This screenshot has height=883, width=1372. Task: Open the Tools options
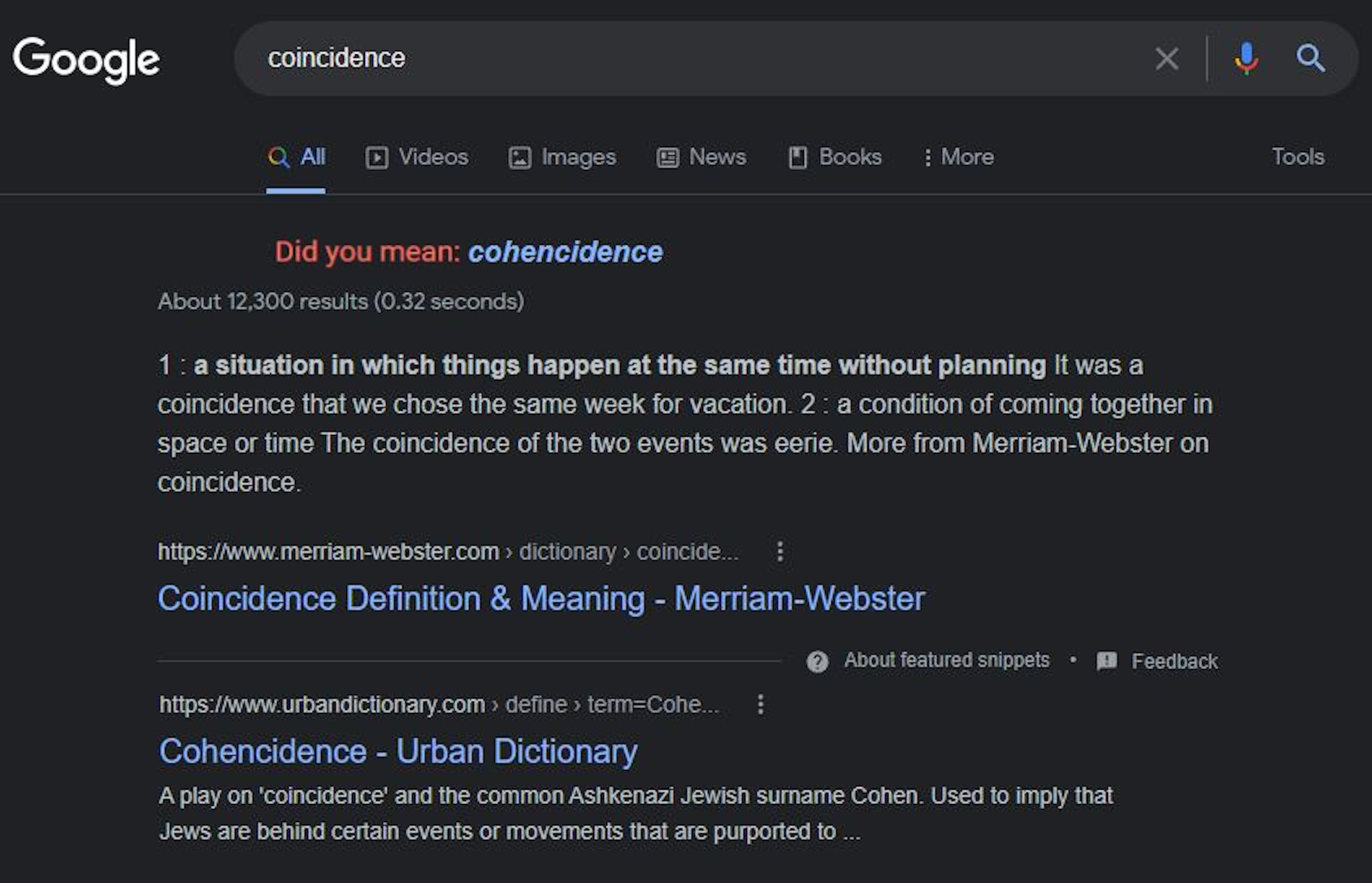(x=1297, y=157)
